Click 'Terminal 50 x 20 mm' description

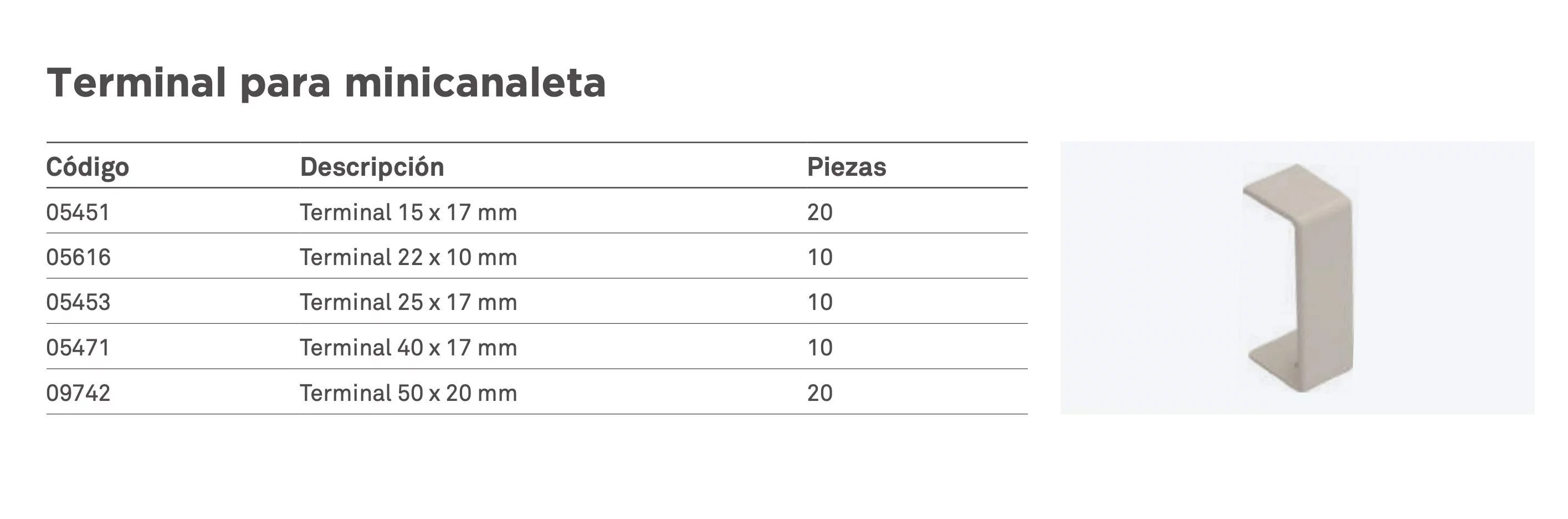(408, 393)
